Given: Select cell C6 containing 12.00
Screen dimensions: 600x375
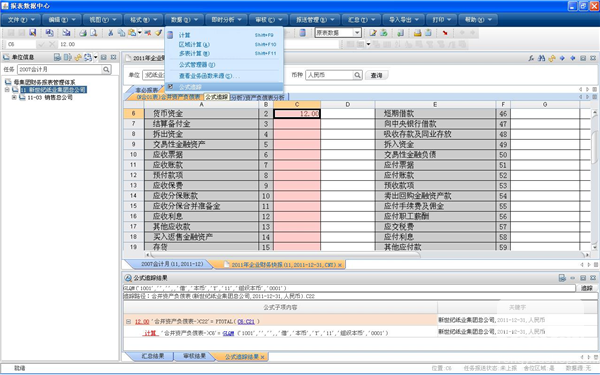Looking at the screenshot, I should (x=297, y=114).
